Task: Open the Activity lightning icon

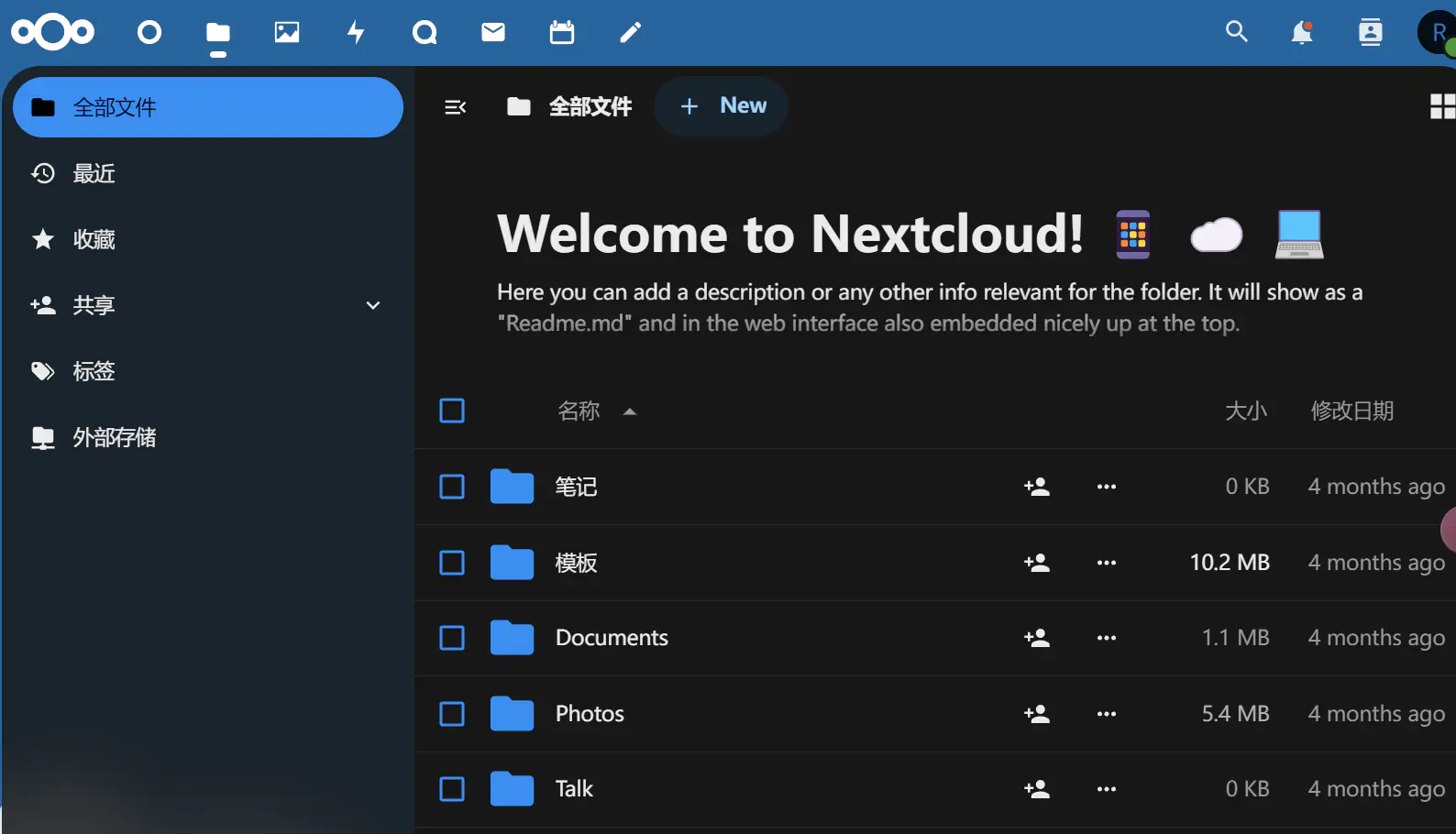Action: [x=356, y=33]
